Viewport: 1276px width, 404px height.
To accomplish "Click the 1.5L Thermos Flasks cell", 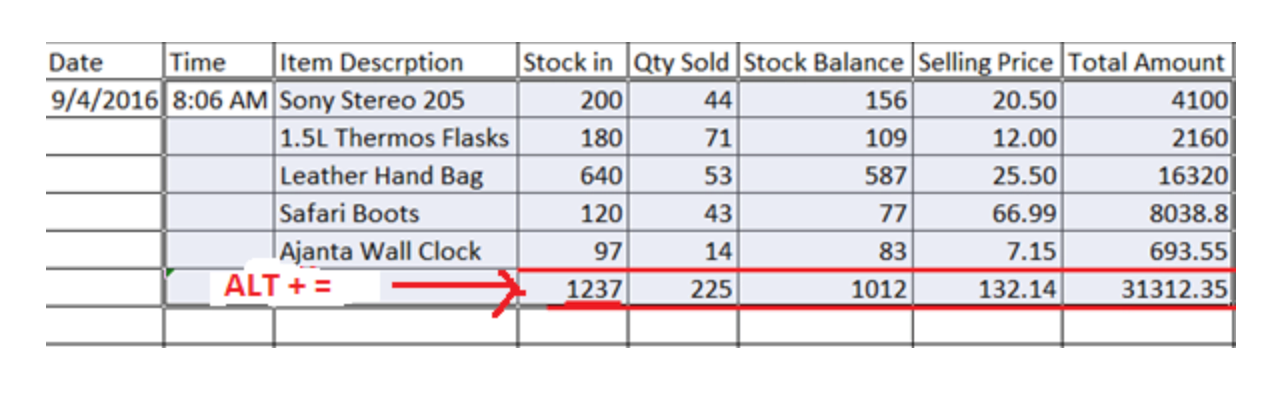I will click(395, 138).
